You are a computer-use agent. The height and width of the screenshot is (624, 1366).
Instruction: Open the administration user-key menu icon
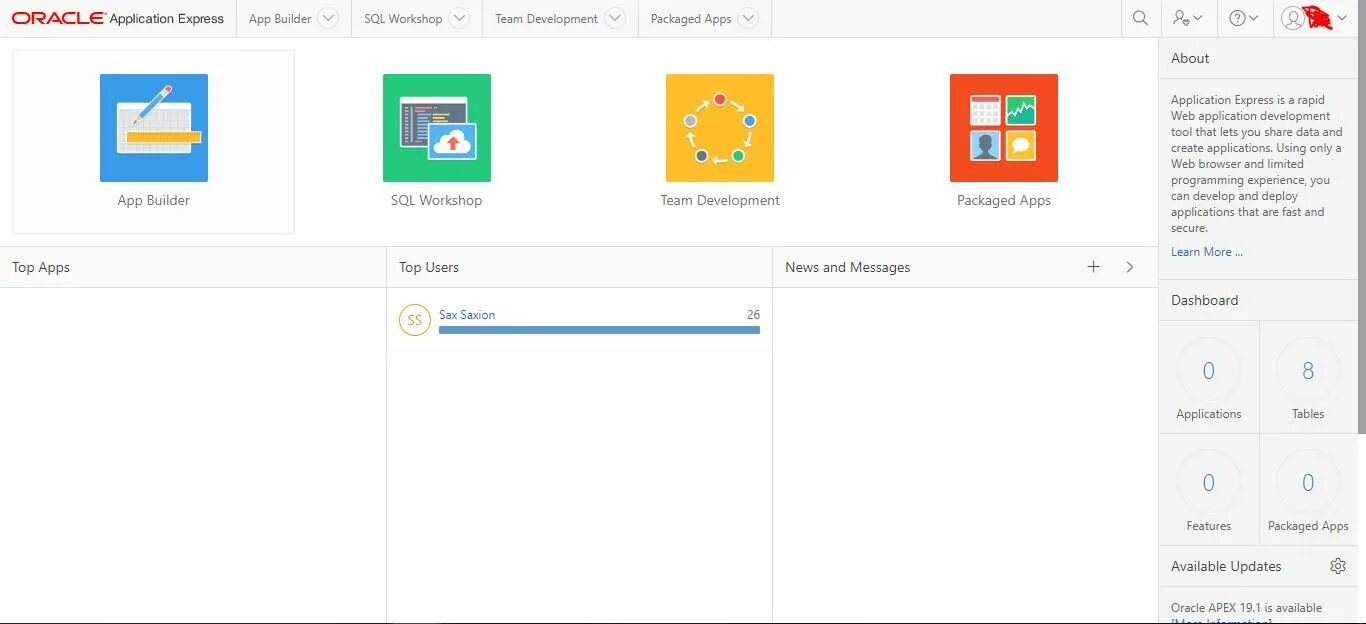pos(1187,18)
